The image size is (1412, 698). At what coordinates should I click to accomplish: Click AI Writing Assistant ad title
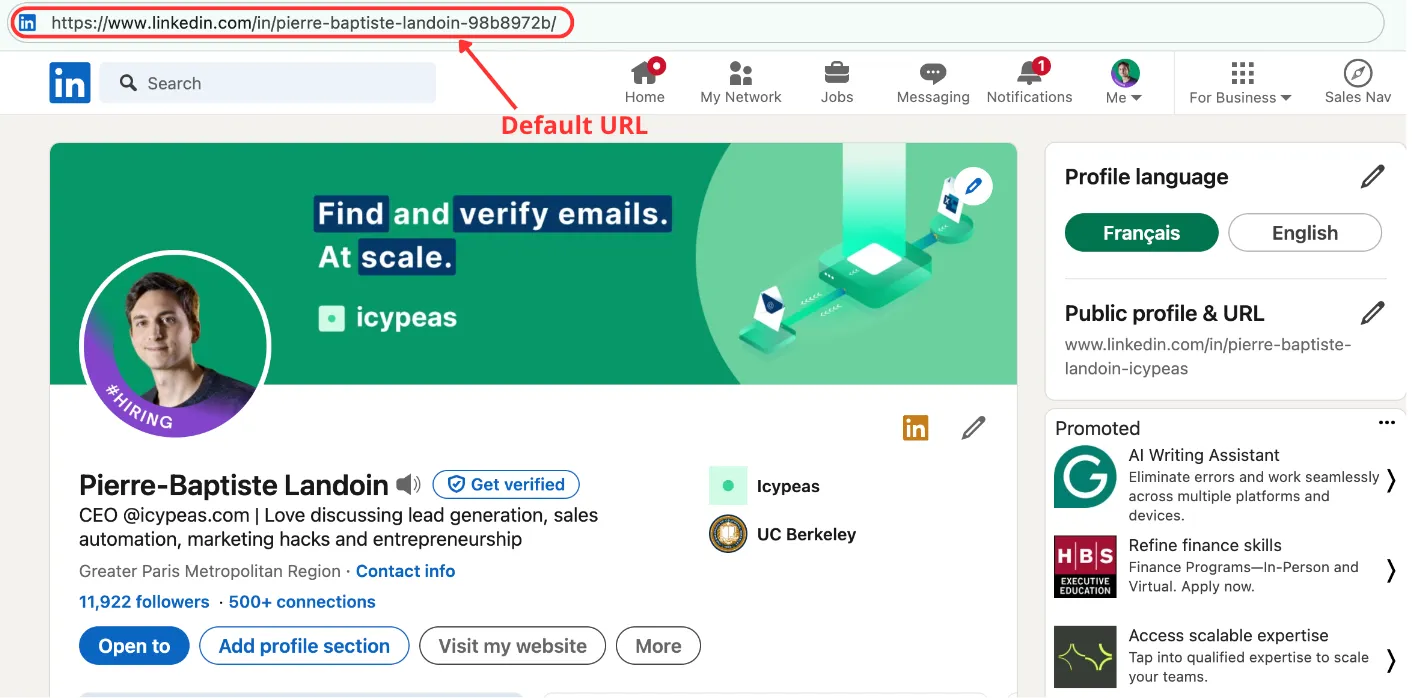(x=1204, y=455)
